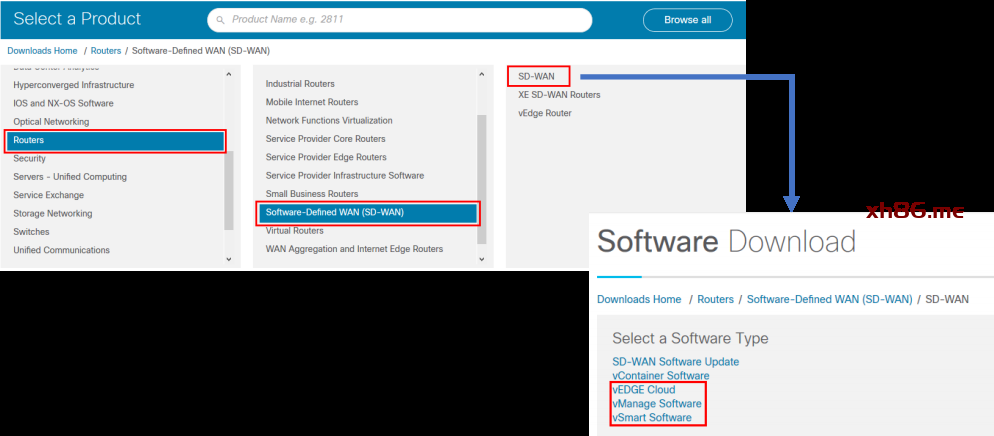Image resolution: width=994 pixels, height=436 pixels.
Task: Open the vManage Software link
Action: (657, 404)
